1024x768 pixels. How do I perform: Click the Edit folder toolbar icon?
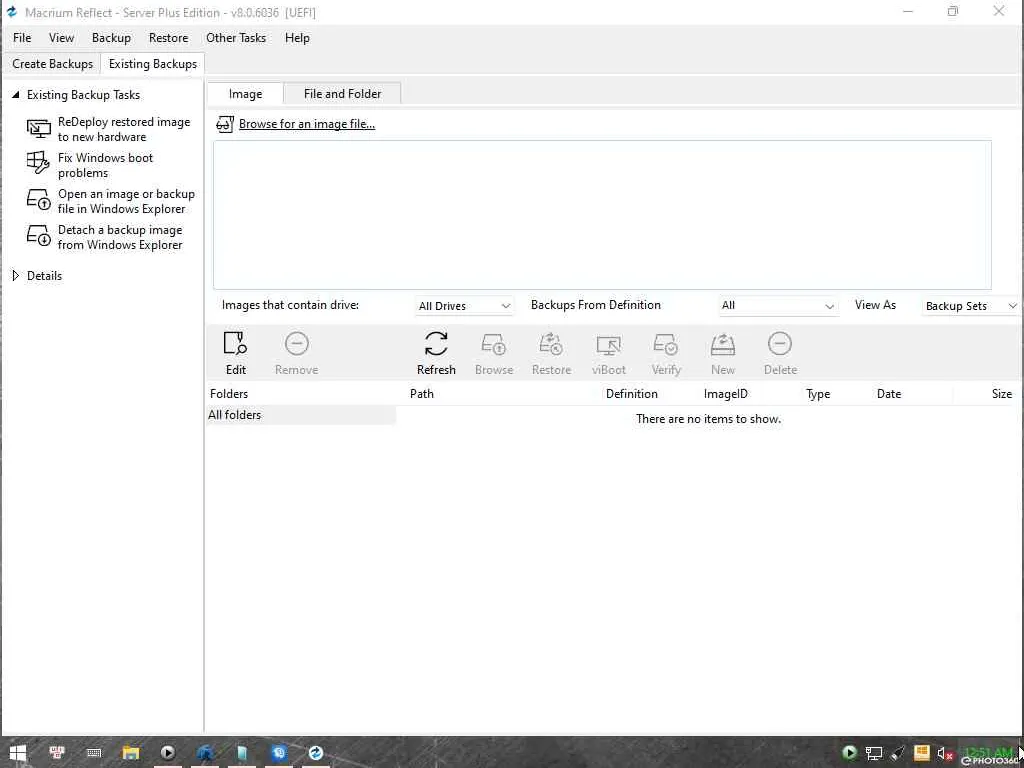235,344
